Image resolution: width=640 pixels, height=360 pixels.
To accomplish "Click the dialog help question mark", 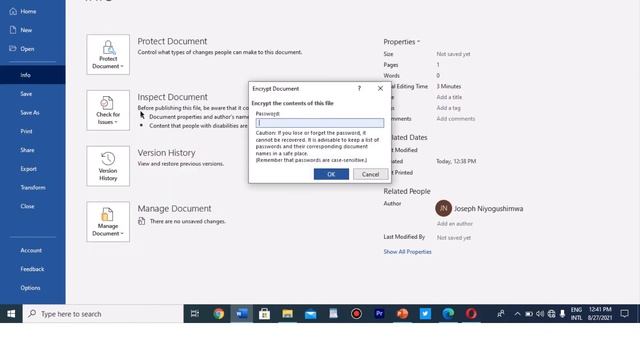I will pyautogui.click(x=359, y=89).
